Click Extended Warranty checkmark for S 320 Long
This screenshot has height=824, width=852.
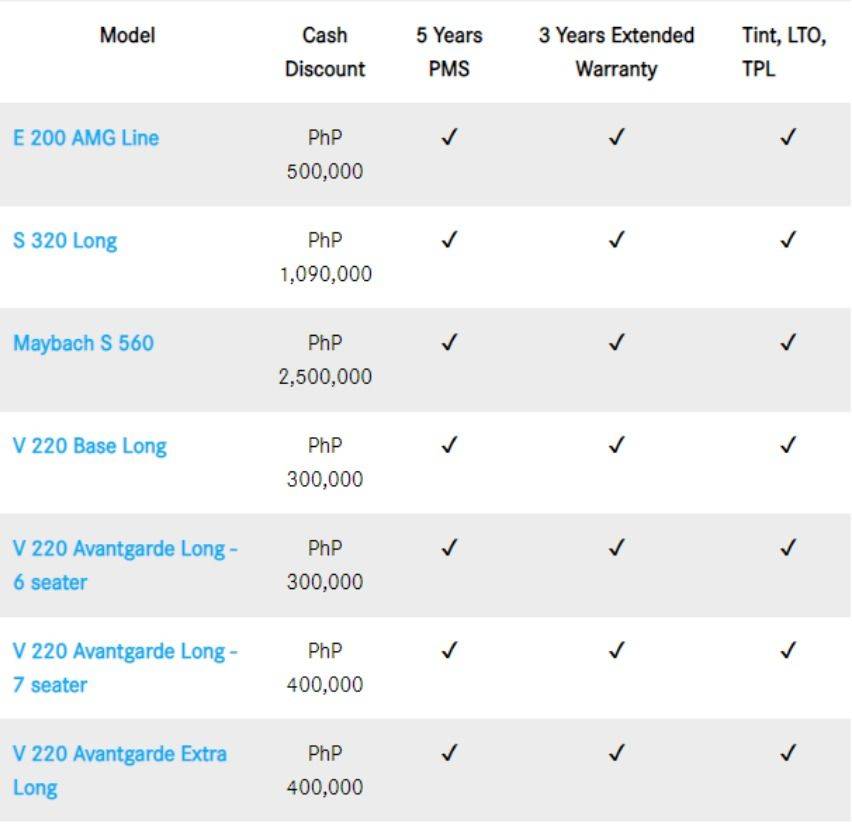click(617, 239)
